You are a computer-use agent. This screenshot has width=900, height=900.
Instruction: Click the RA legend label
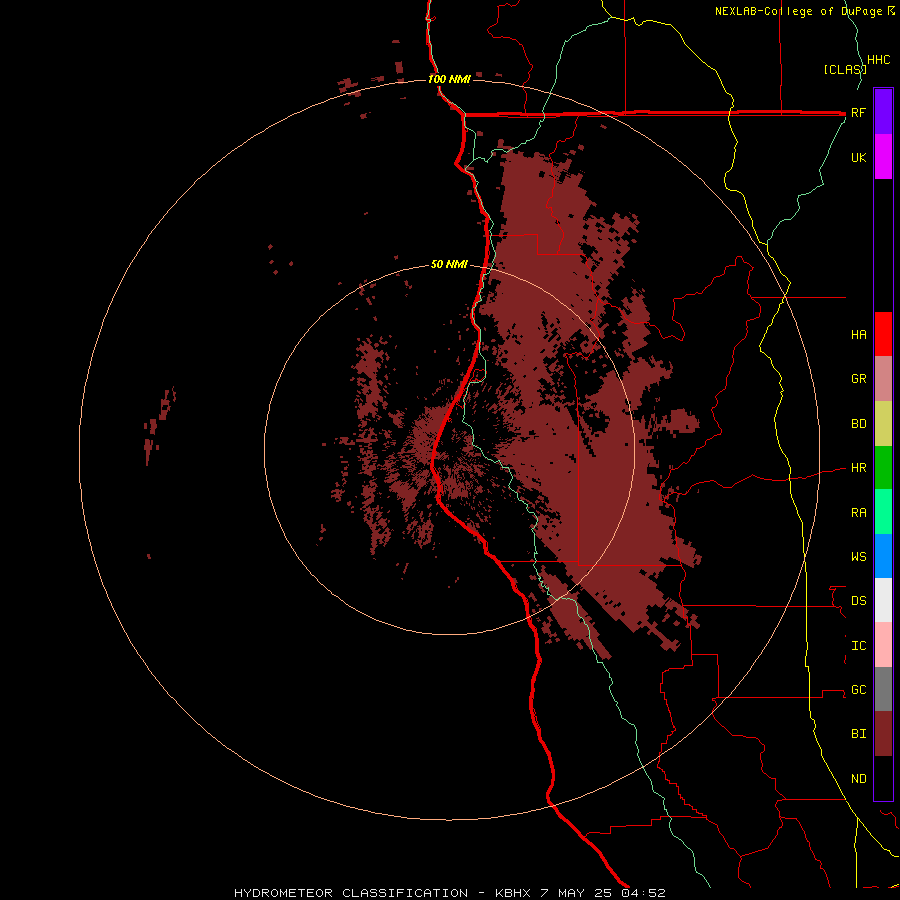[x=858, y=513]
